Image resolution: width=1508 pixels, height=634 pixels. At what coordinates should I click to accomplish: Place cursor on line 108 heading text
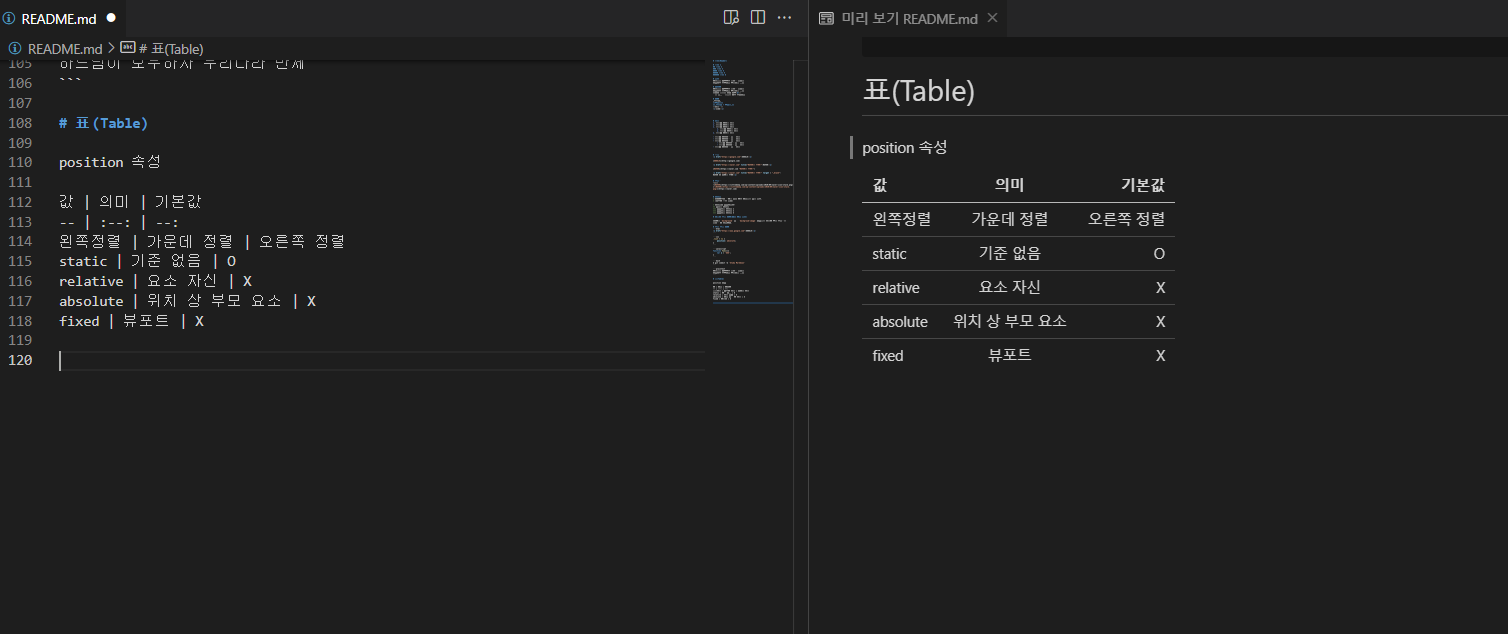point(103,123)
